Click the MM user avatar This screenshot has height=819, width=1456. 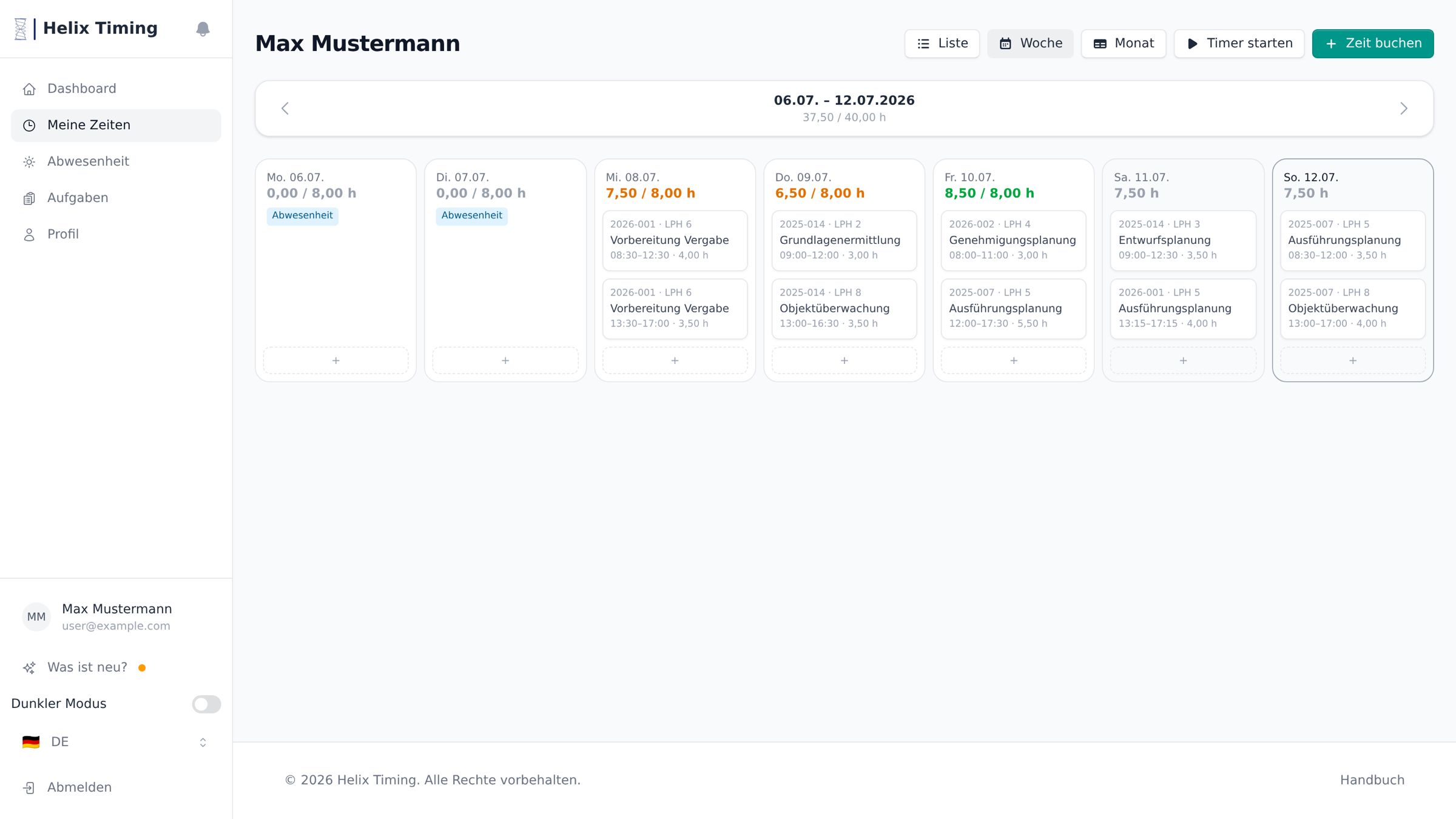tap(36, 617)
